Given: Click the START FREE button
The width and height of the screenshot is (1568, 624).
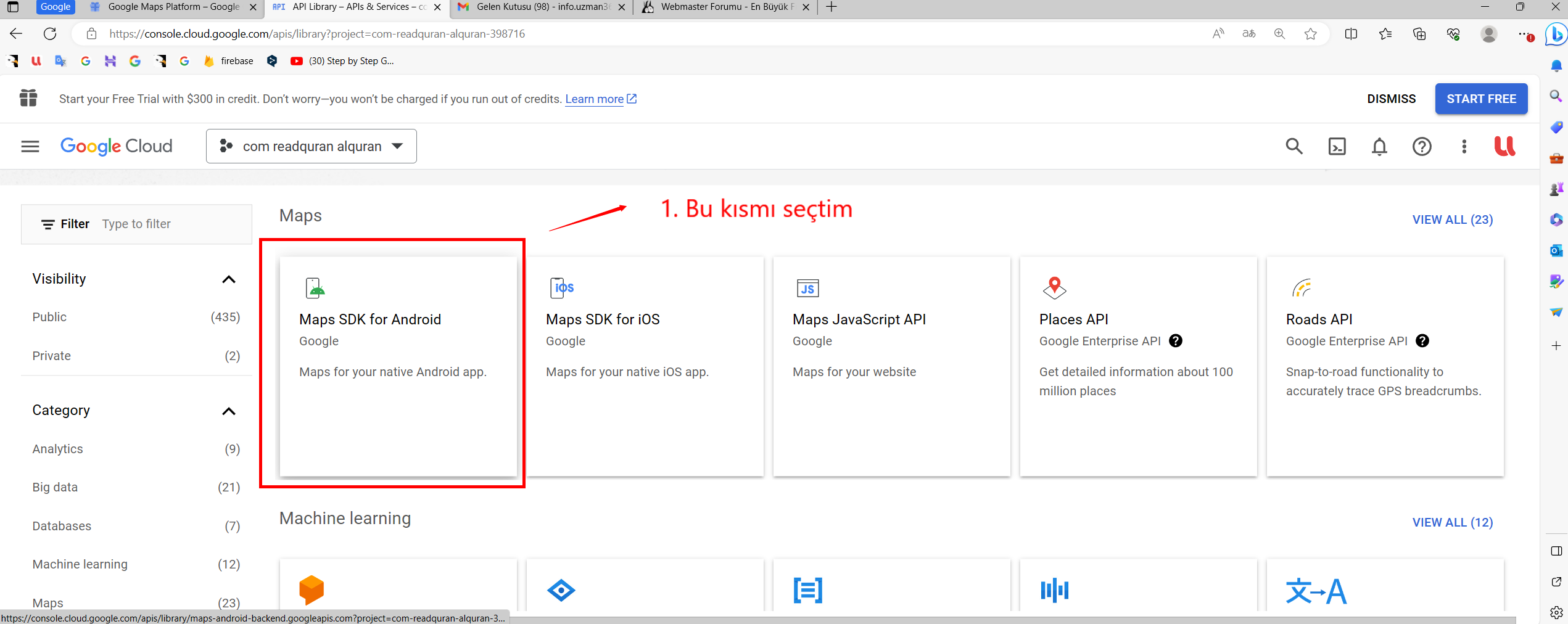Looking at the screenshot, I should tap(1481, 99).
